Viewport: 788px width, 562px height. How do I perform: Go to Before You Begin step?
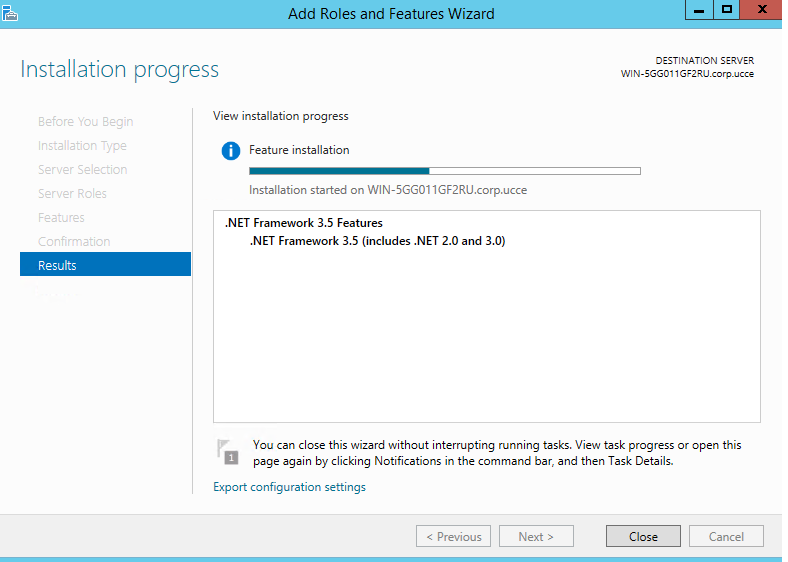pos(85,121)
